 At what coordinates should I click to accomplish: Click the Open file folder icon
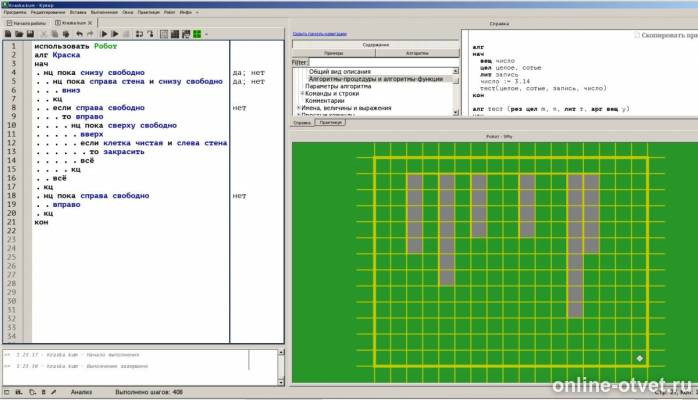point(19,34)
